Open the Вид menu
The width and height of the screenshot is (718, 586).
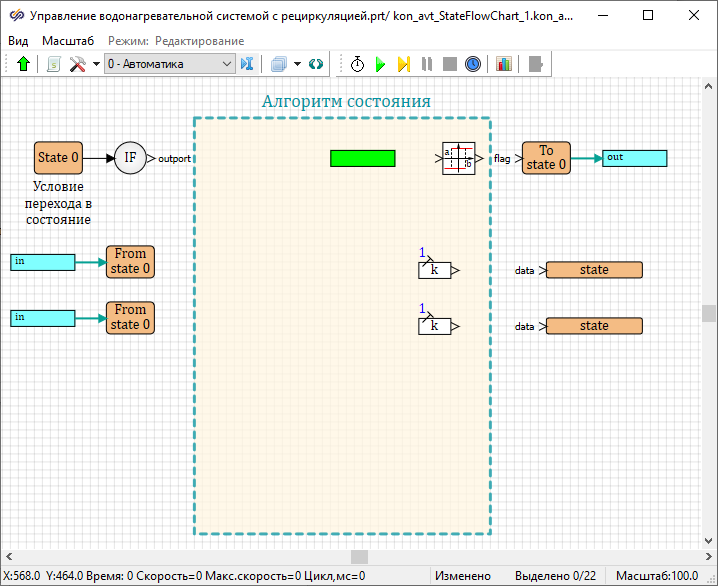pyautogui.click(x=18, y=40)
